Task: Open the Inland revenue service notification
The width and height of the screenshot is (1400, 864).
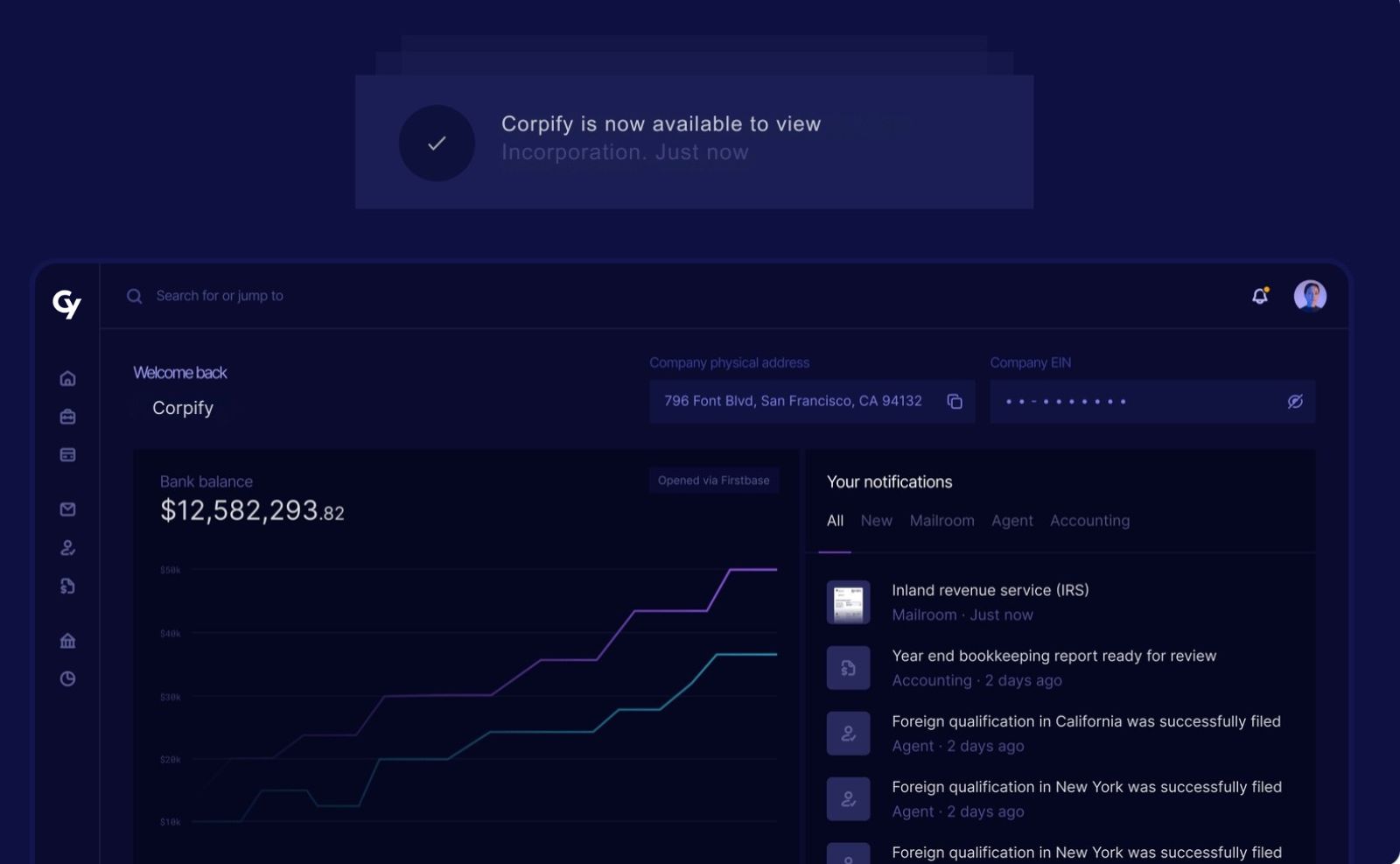Action: pos(990,601)
